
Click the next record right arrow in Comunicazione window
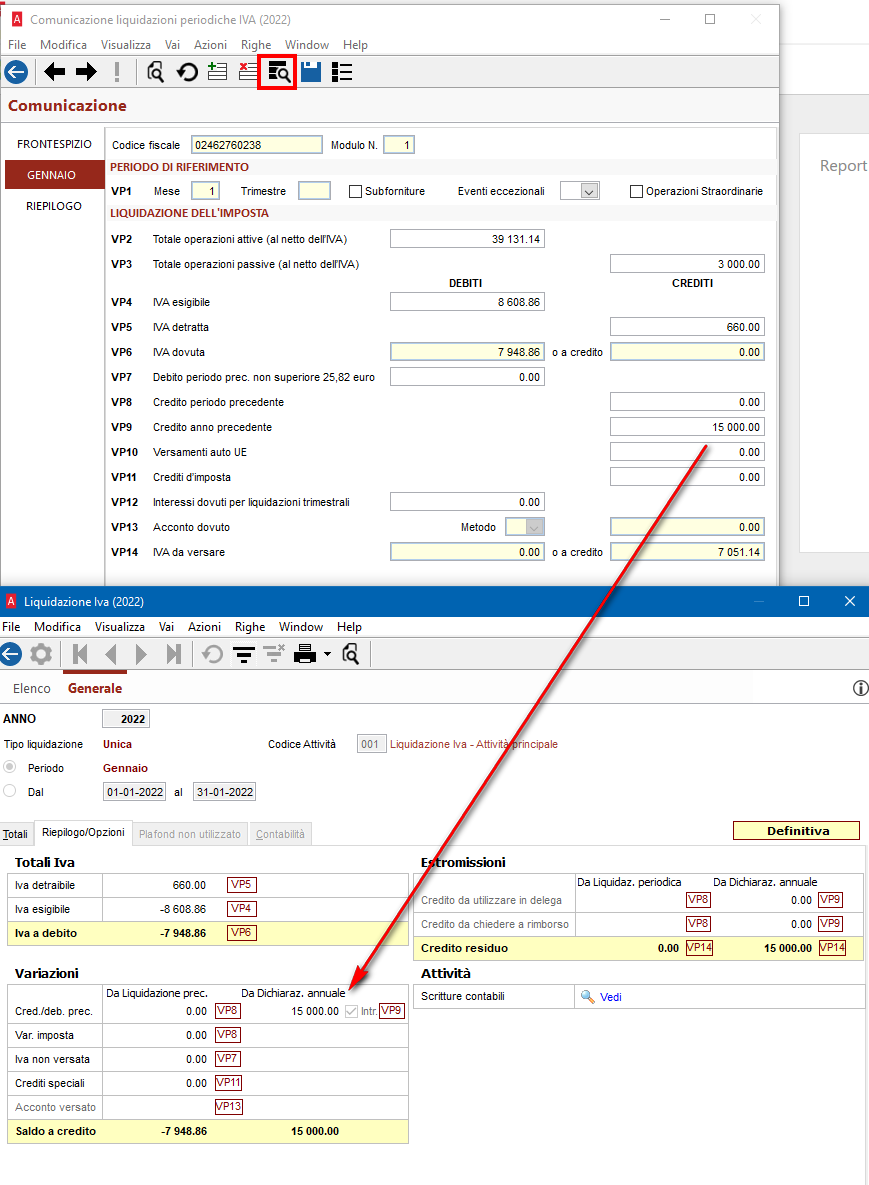coord(86,72)
